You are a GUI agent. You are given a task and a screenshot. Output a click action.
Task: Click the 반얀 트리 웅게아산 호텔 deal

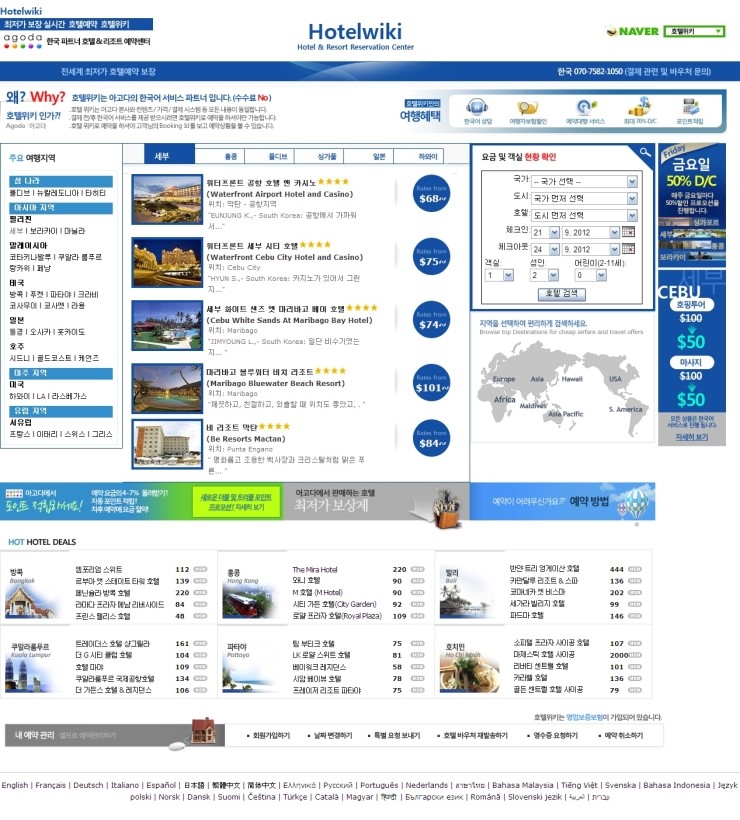tap(544, 568)
